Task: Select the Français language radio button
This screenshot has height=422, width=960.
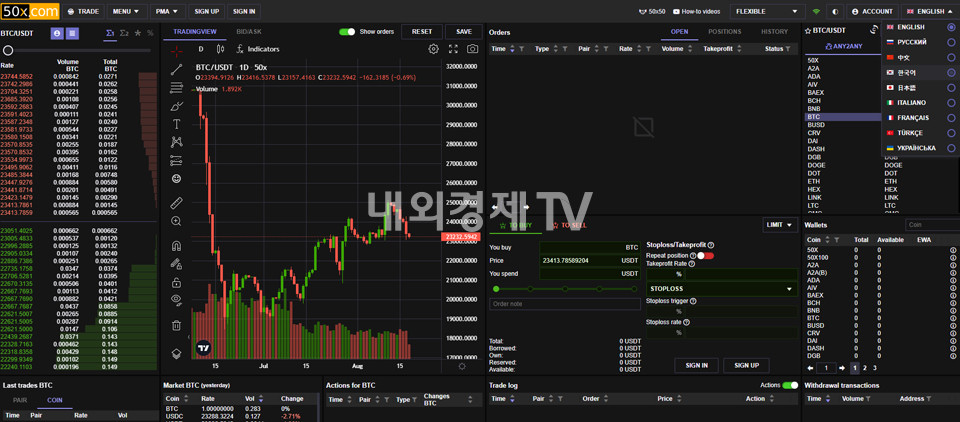Action: (951, 118)
